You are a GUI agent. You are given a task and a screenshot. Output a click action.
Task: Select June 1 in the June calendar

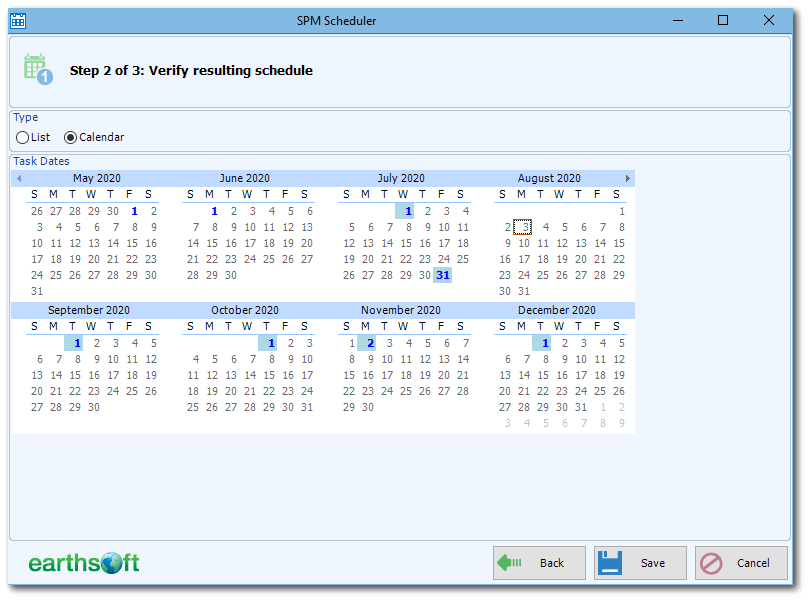point(213,211)
